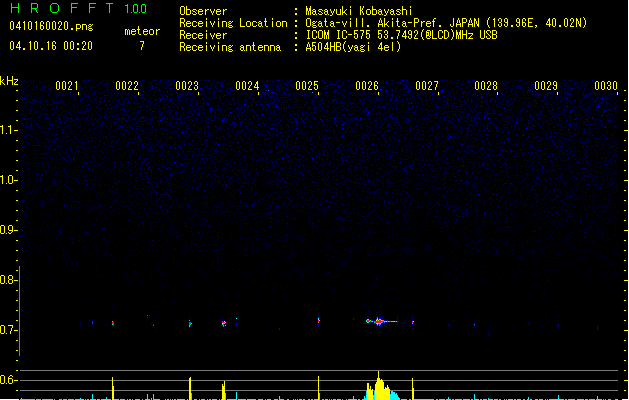Click the Observer label
Screen dimensions: 629x400
[x=203, y=11]
